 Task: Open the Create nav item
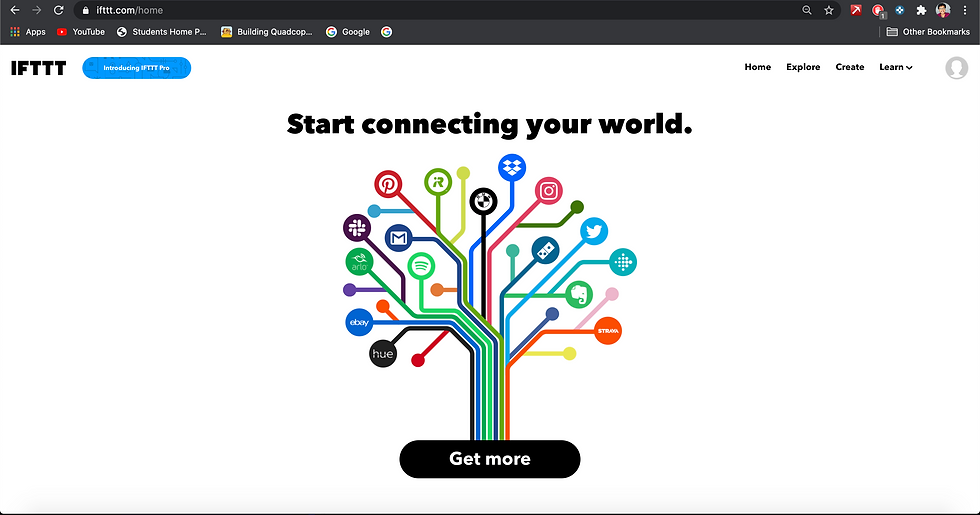click(850, 67)
